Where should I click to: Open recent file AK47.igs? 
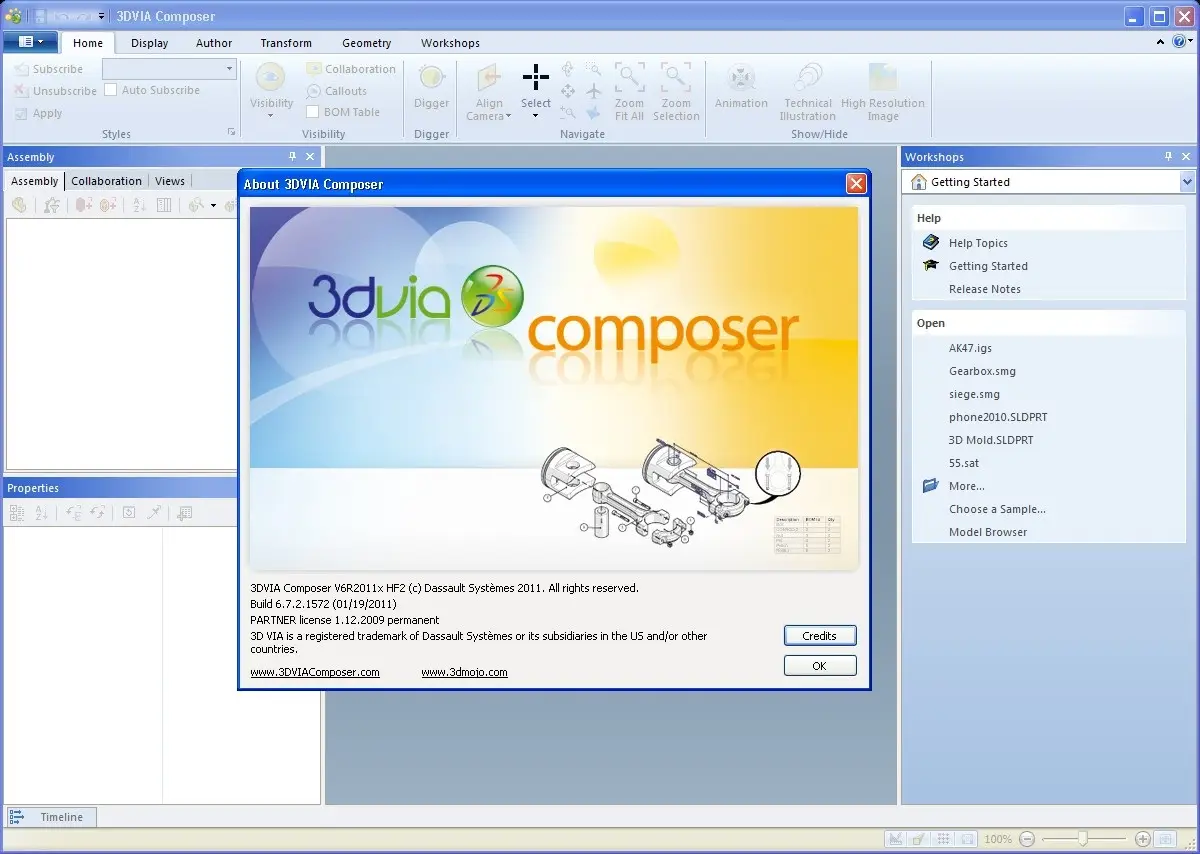pyautogui.click(x=970, y=348)
